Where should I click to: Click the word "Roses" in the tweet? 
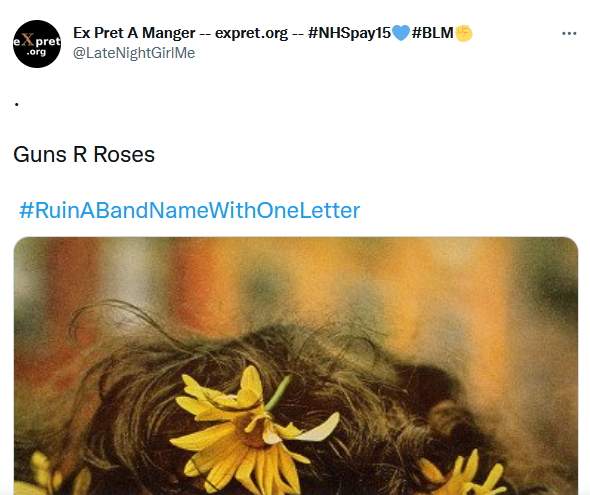pyautogui.click(x=124, y=155)
